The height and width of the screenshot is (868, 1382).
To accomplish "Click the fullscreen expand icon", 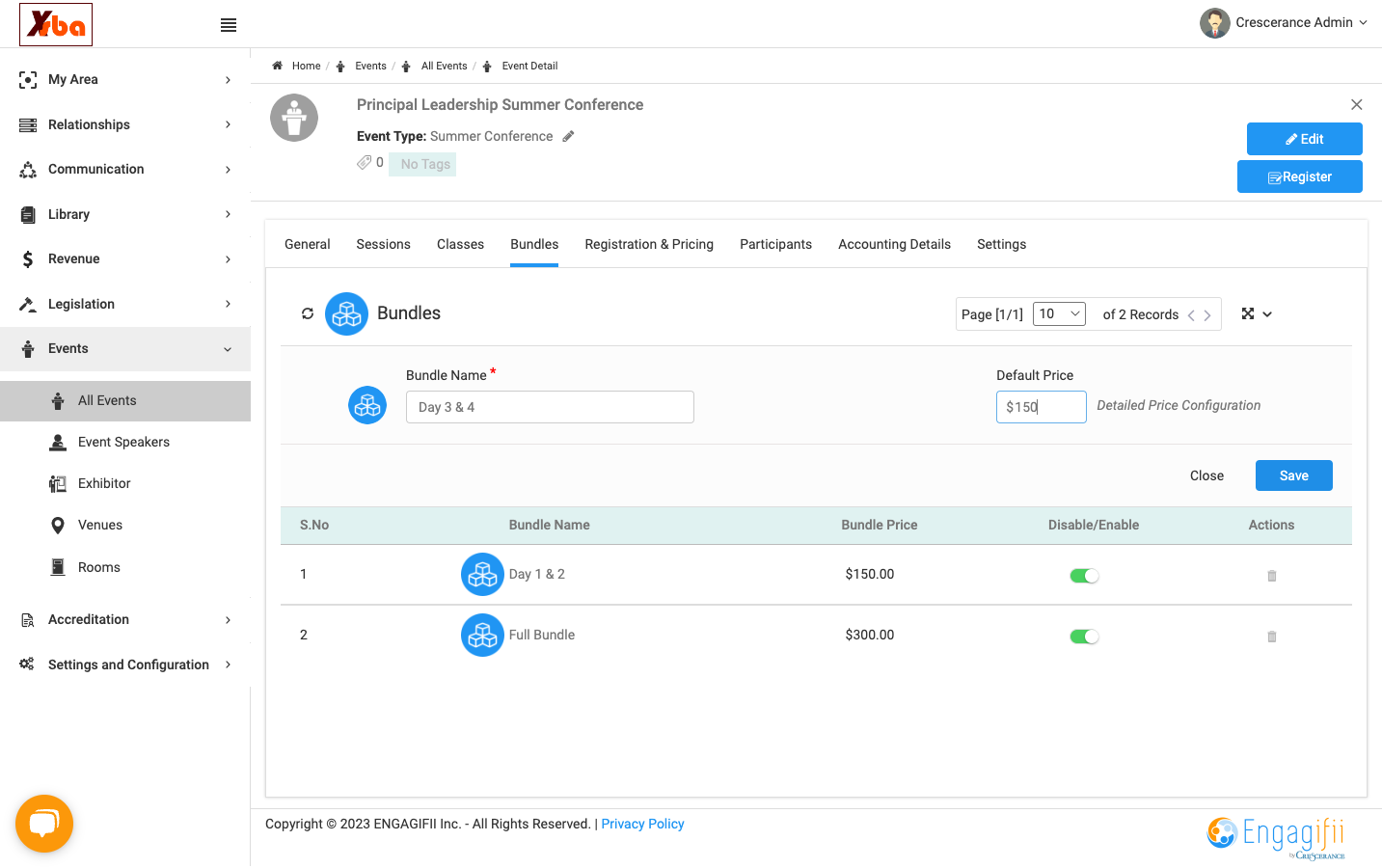I will [1248, 313].
